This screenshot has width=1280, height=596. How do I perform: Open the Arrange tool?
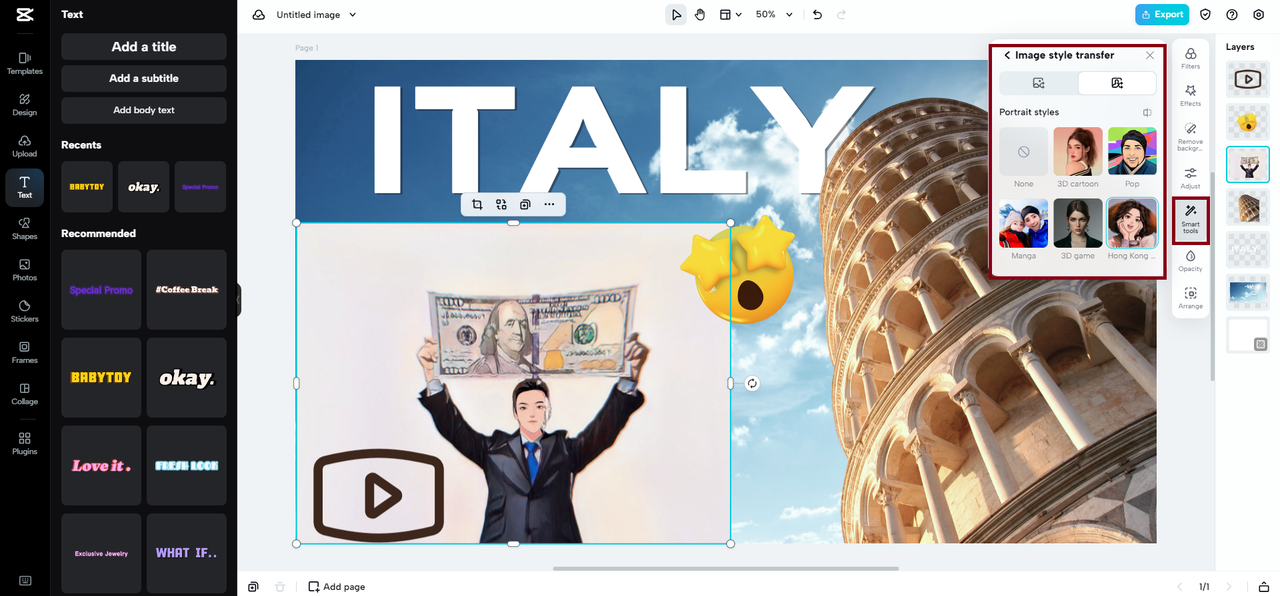click(1190, 298)
